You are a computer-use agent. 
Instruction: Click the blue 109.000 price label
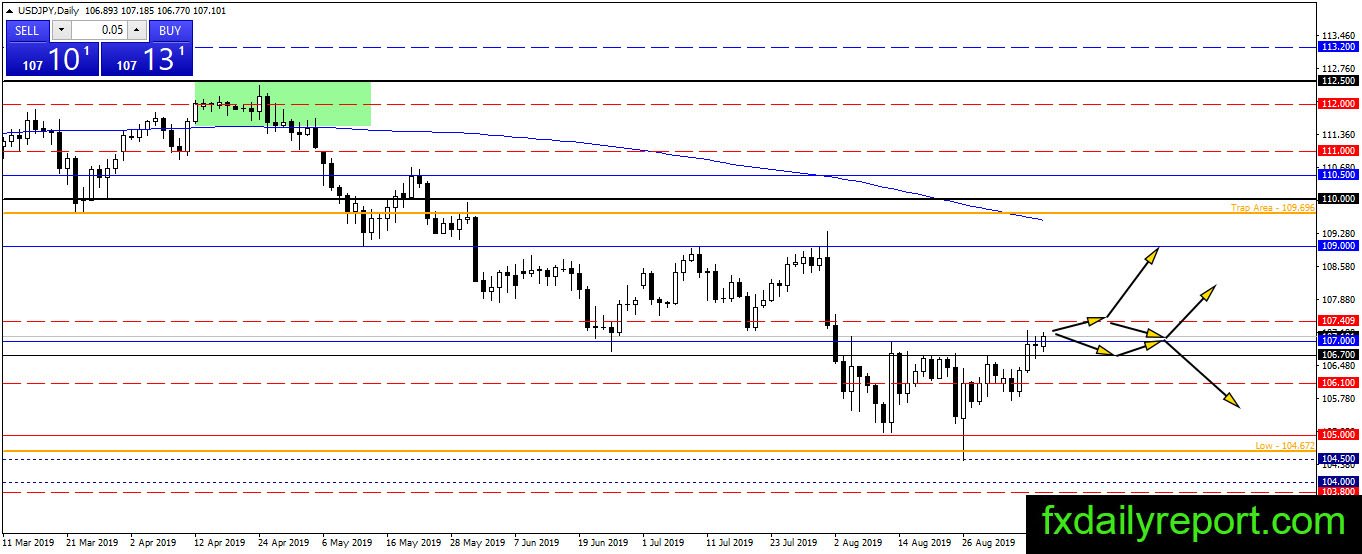coord(1338,245)
